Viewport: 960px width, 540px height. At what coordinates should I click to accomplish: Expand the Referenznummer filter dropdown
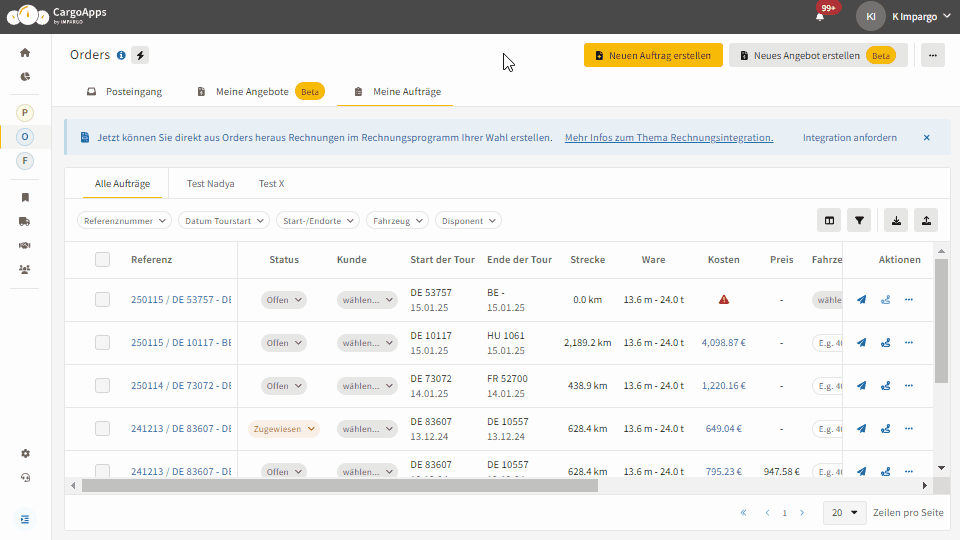(124, 220)
